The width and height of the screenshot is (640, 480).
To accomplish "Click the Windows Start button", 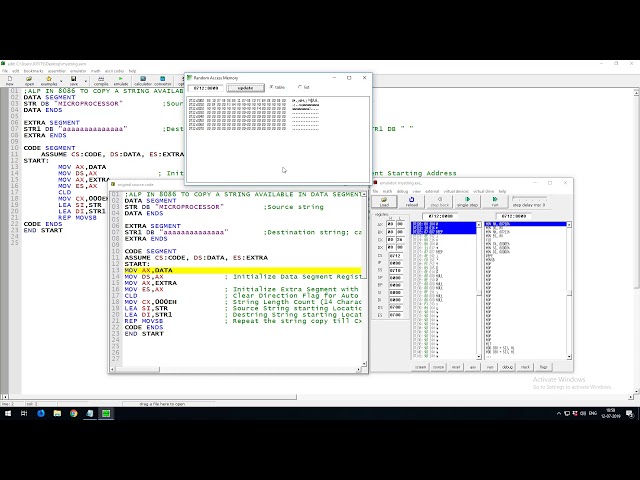I will [8, 413].
